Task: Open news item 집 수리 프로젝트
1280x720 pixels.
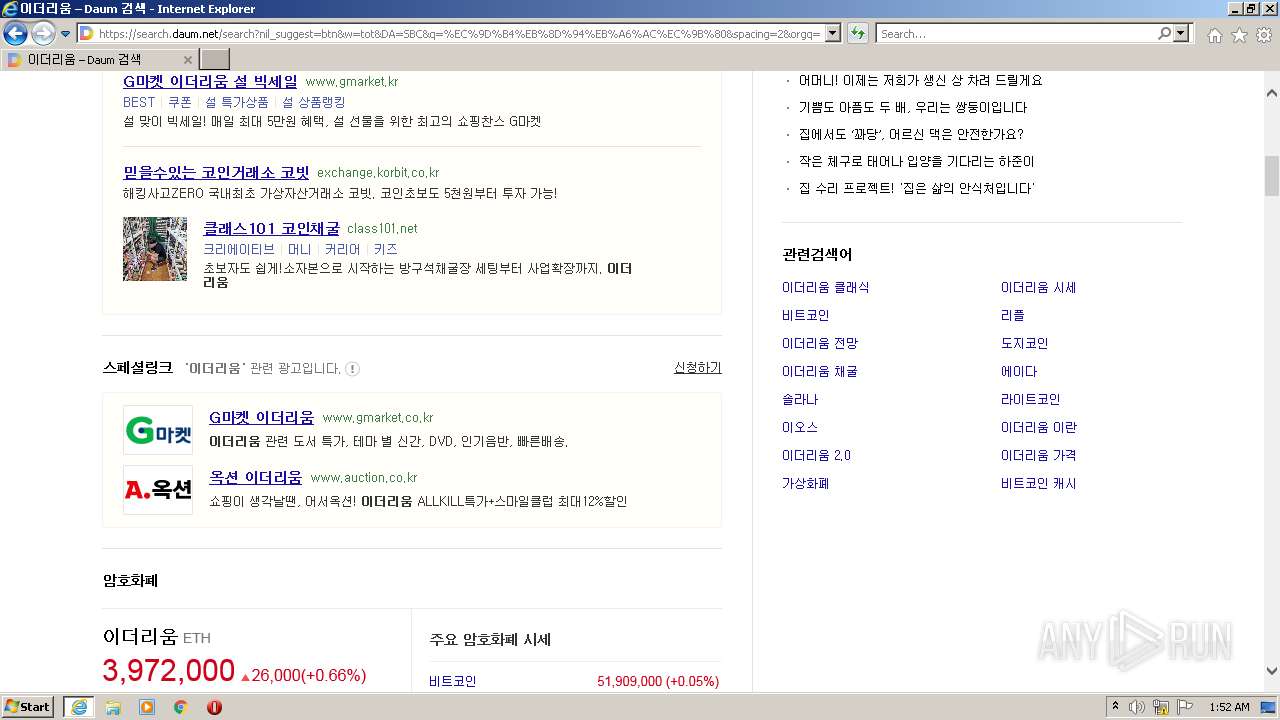Action: click(x=916, y=188)
